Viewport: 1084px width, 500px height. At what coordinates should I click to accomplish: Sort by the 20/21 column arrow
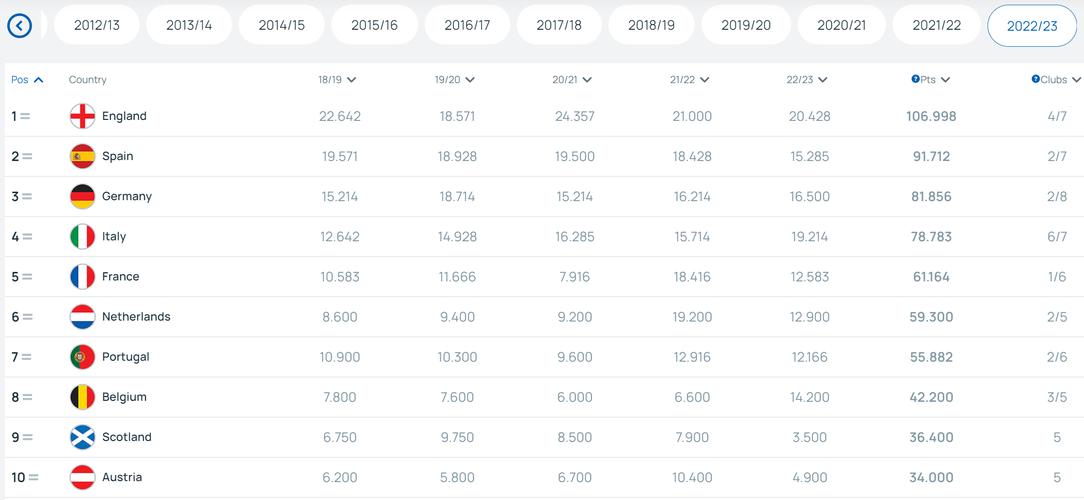586,80
